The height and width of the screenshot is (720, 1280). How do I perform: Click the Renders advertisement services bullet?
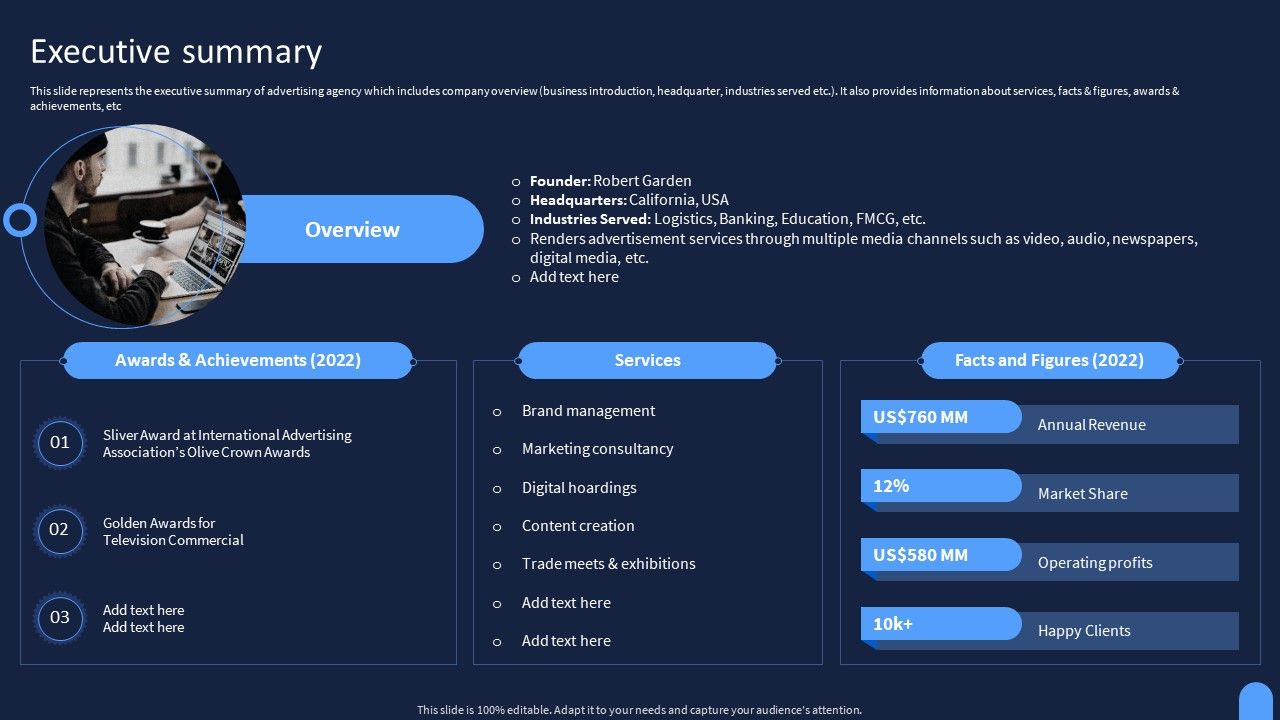[x=863, y=248]
